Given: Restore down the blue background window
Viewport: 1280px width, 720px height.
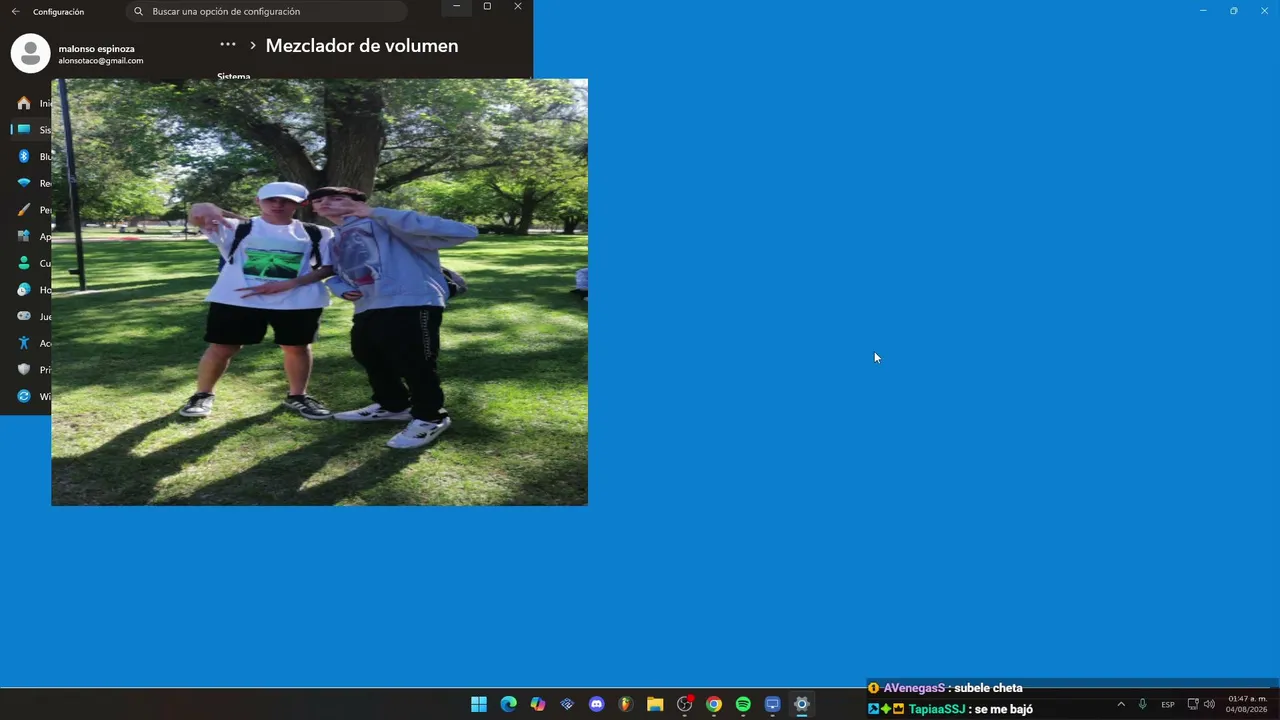Looking at the screenshot, I should tap(1233, 10).
